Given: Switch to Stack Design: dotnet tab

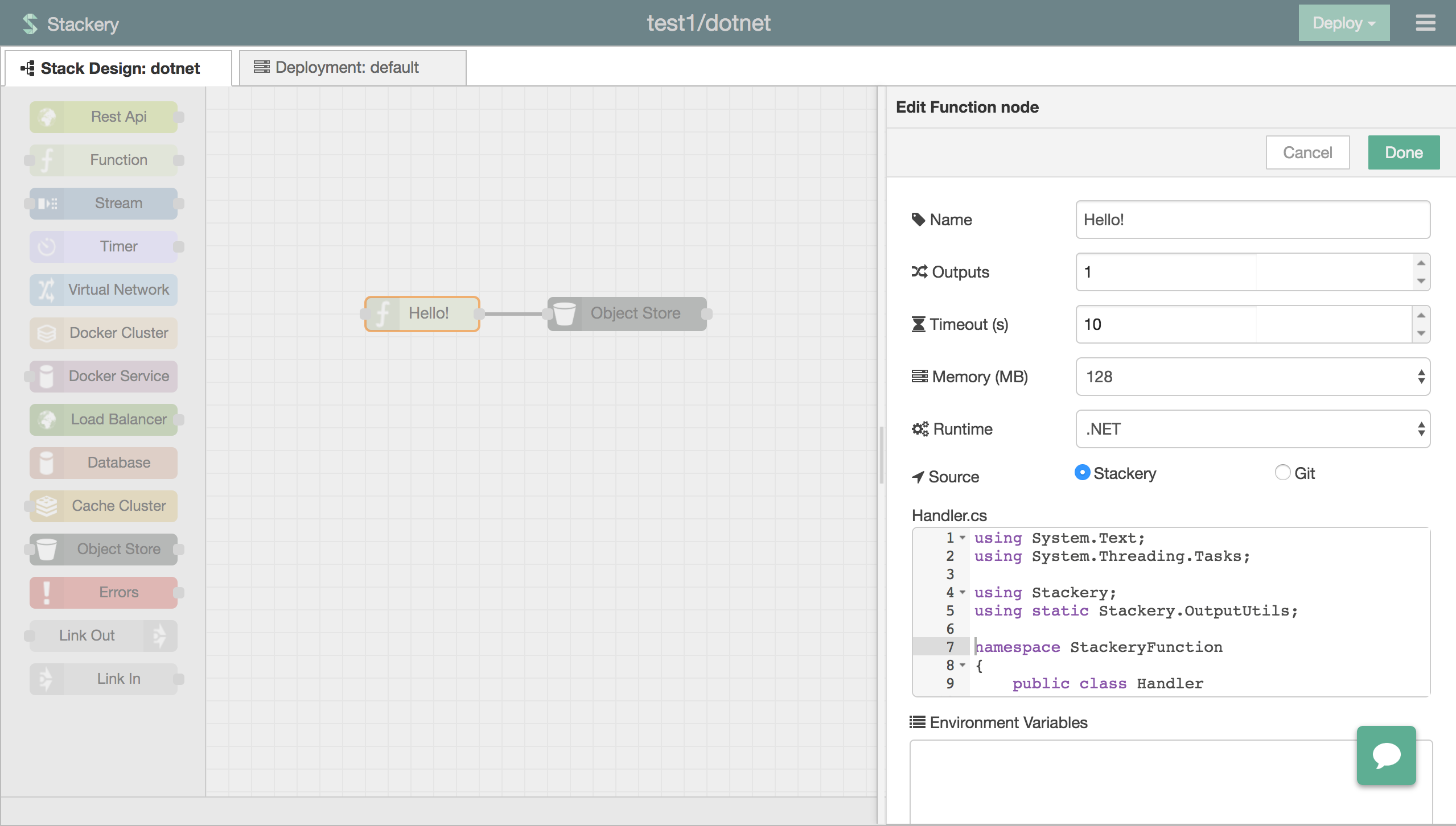Looking at the screenshot, I should (x=118, y=68).
